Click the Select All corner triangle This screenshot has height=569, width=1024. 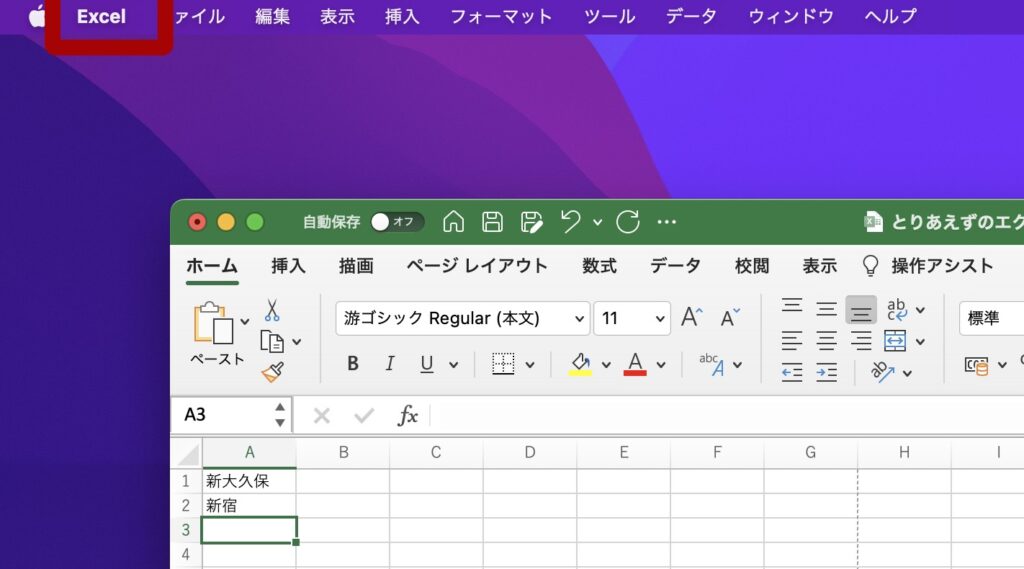tap(188, 454)
